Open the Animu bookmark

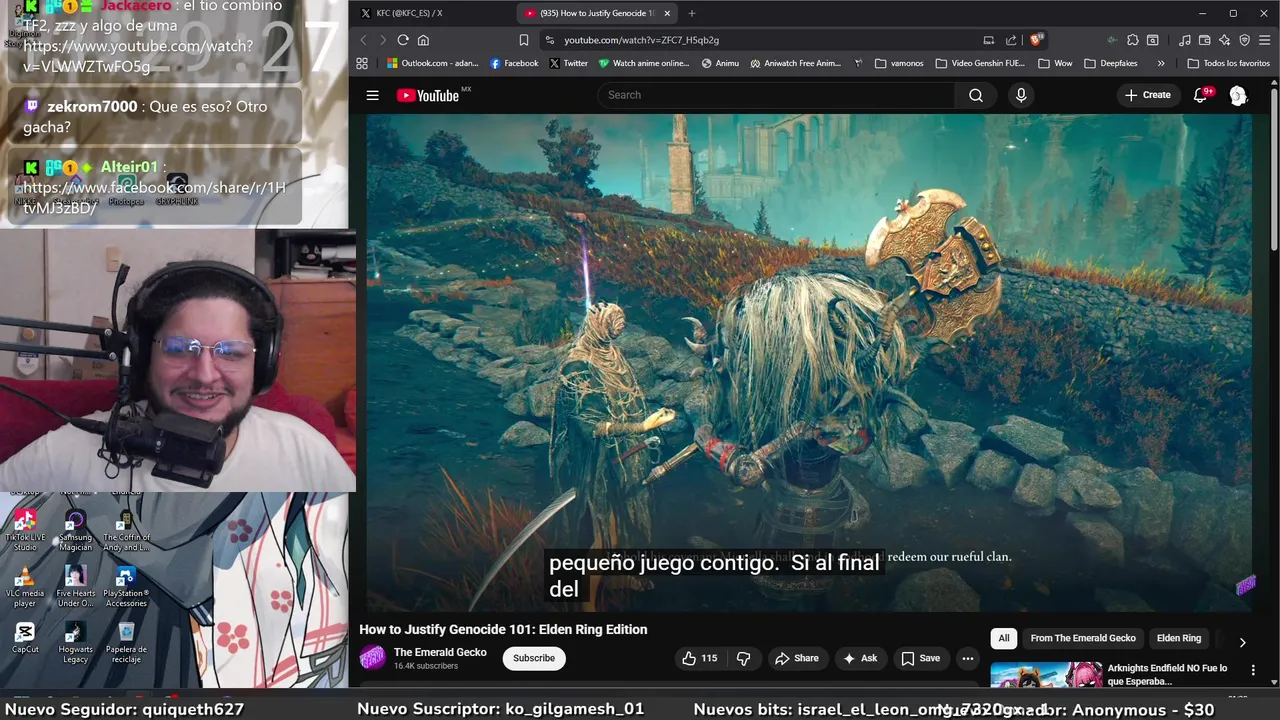720,63
